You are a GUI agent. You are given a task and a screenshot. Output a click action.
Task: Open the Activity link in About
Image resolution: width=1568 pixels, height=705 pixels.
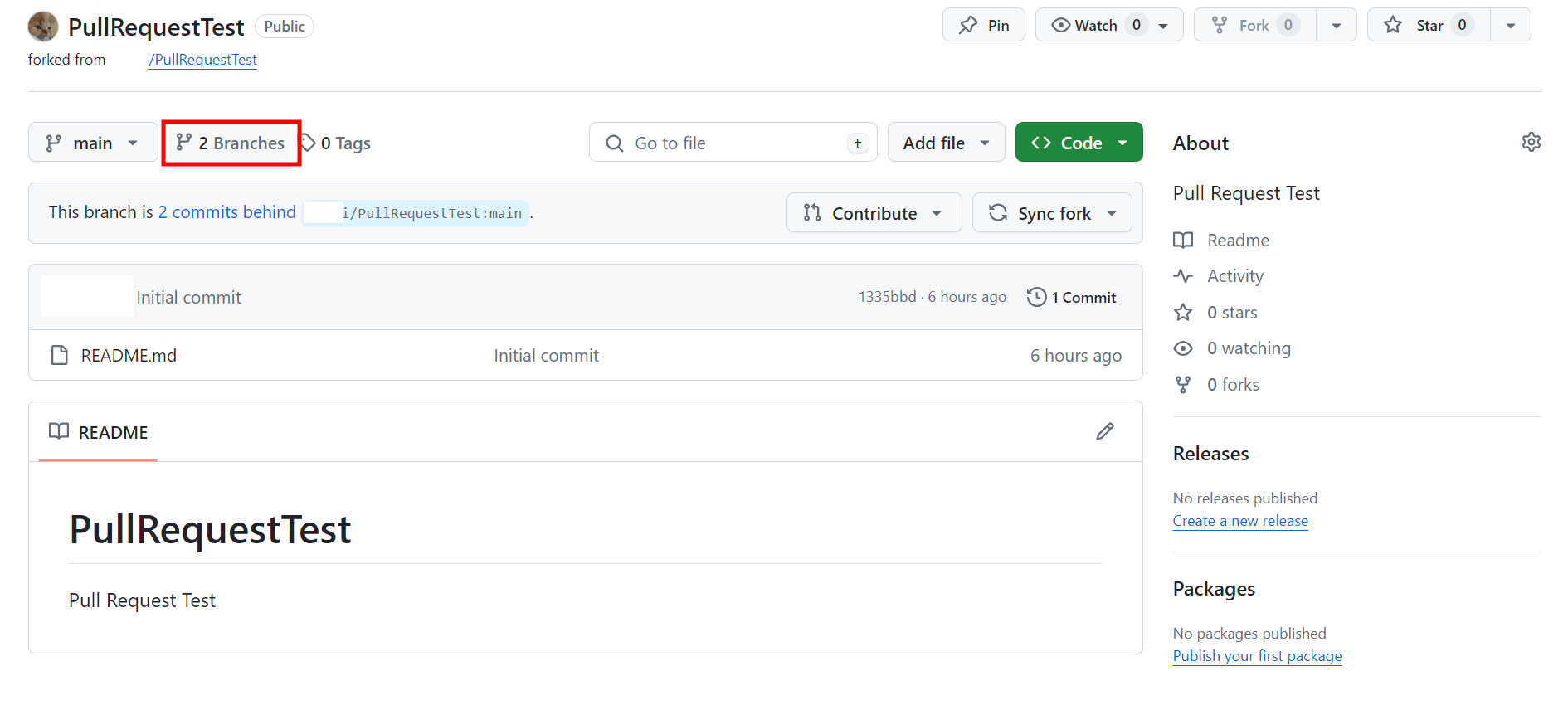[1235, 275]
